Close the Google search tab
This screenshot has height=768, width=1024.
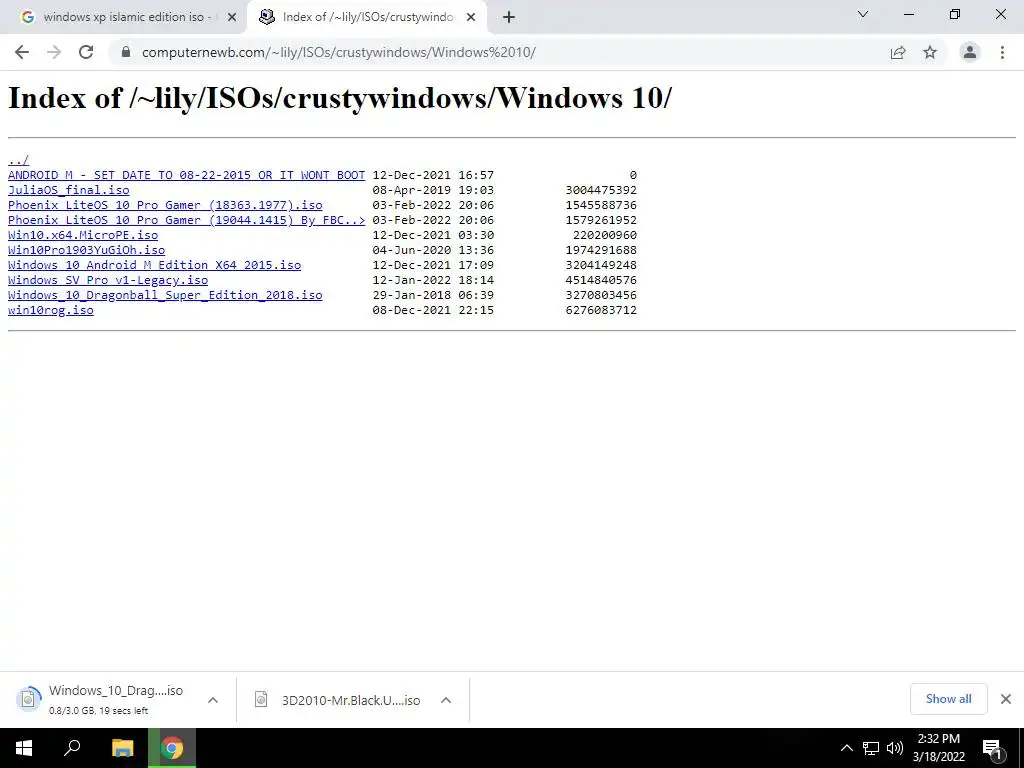pos(232,18)
